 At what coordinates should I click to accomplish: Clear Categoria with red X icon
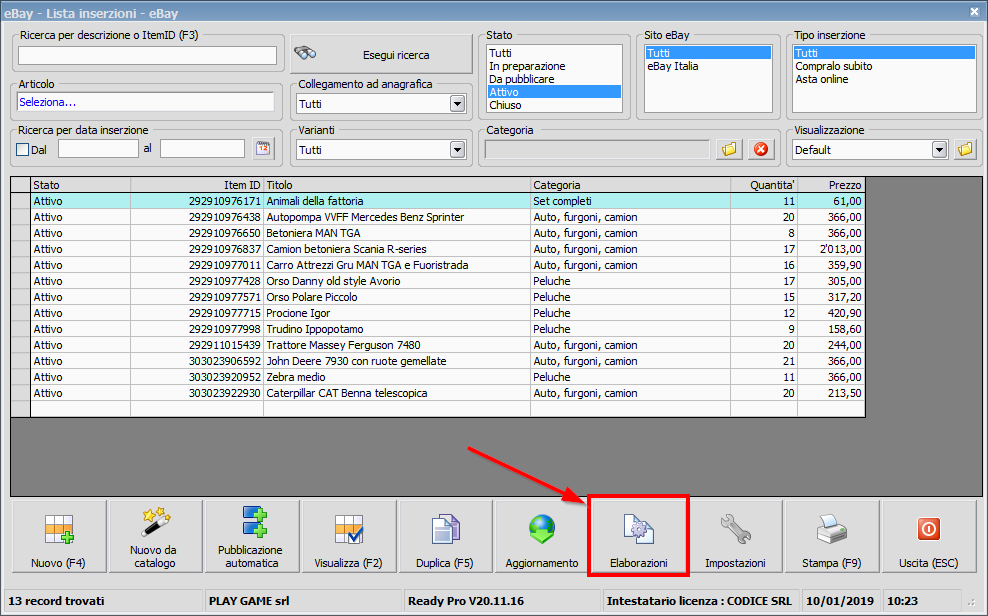[761, 149]
